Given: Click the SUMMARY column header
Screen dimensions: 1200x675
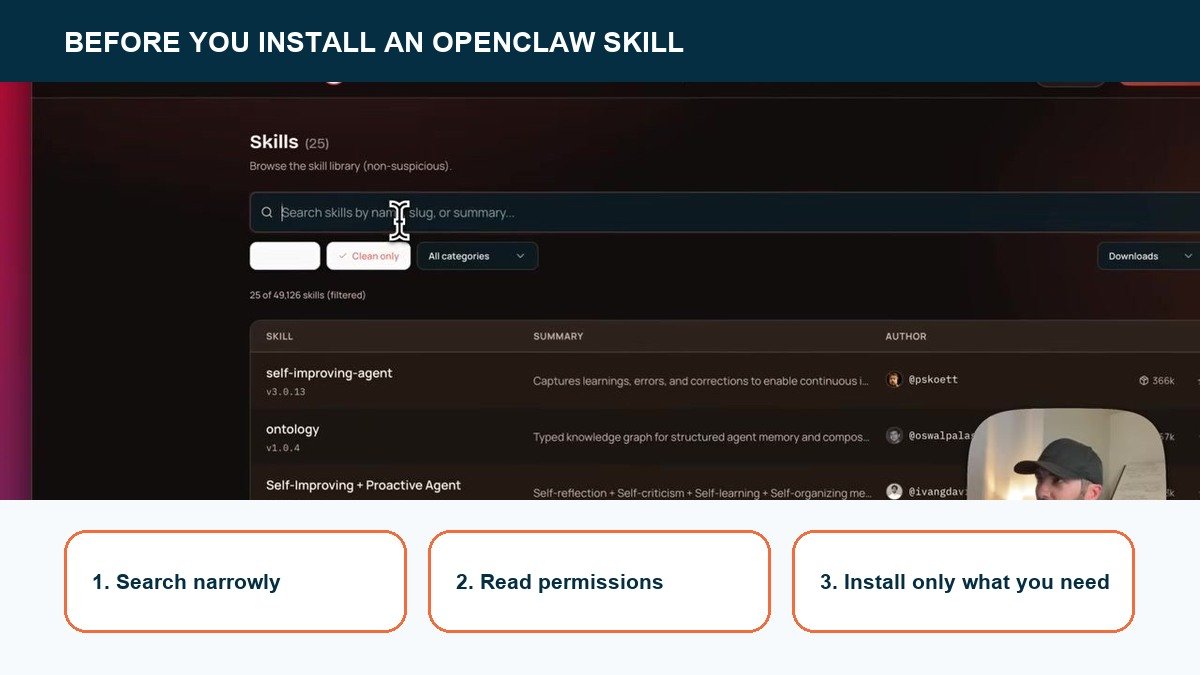Looking at the screenshot, I should 558,336.
